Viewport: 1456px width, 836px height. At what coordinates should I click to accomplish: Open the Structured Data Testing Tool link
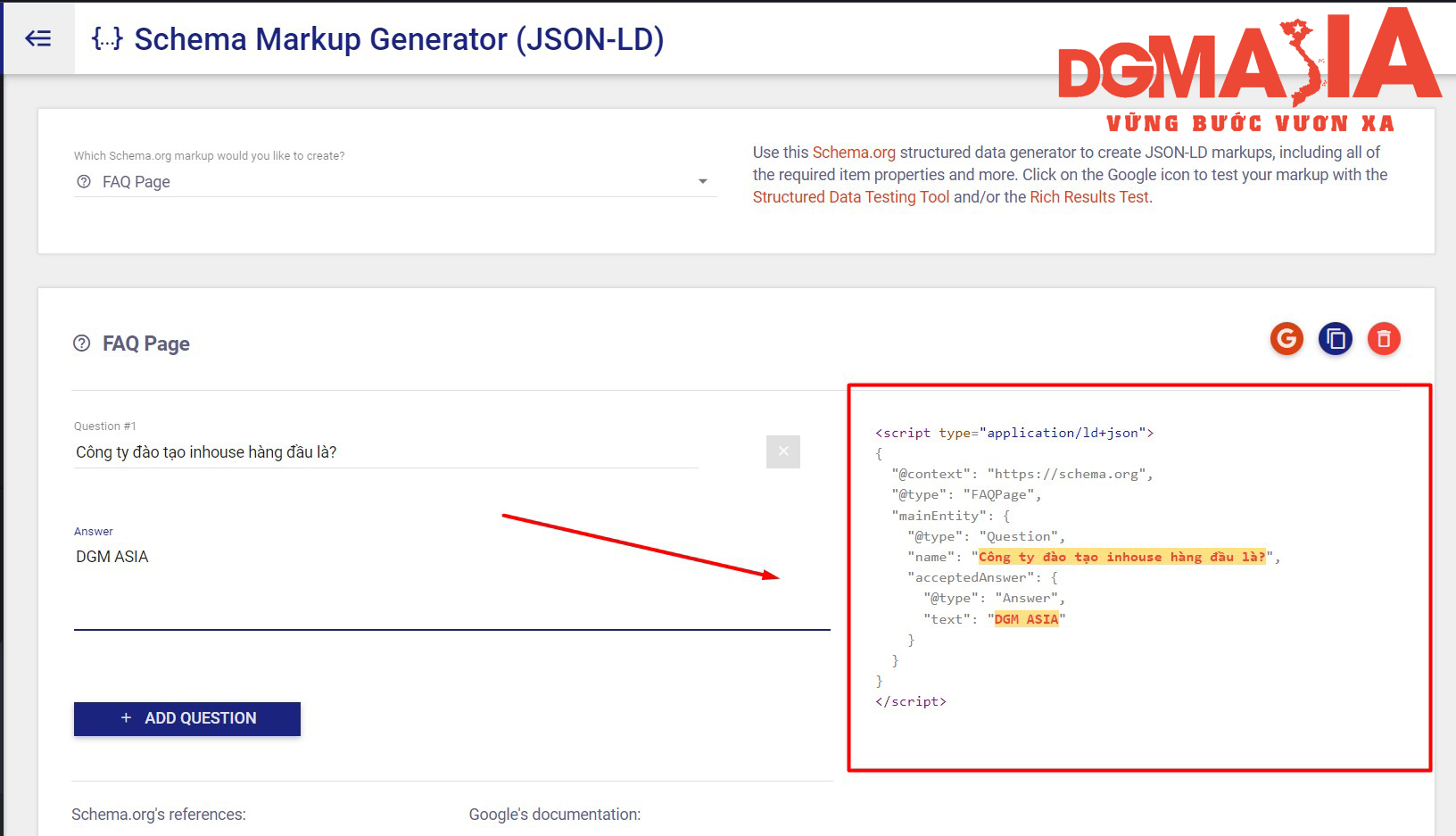[851, 197]
